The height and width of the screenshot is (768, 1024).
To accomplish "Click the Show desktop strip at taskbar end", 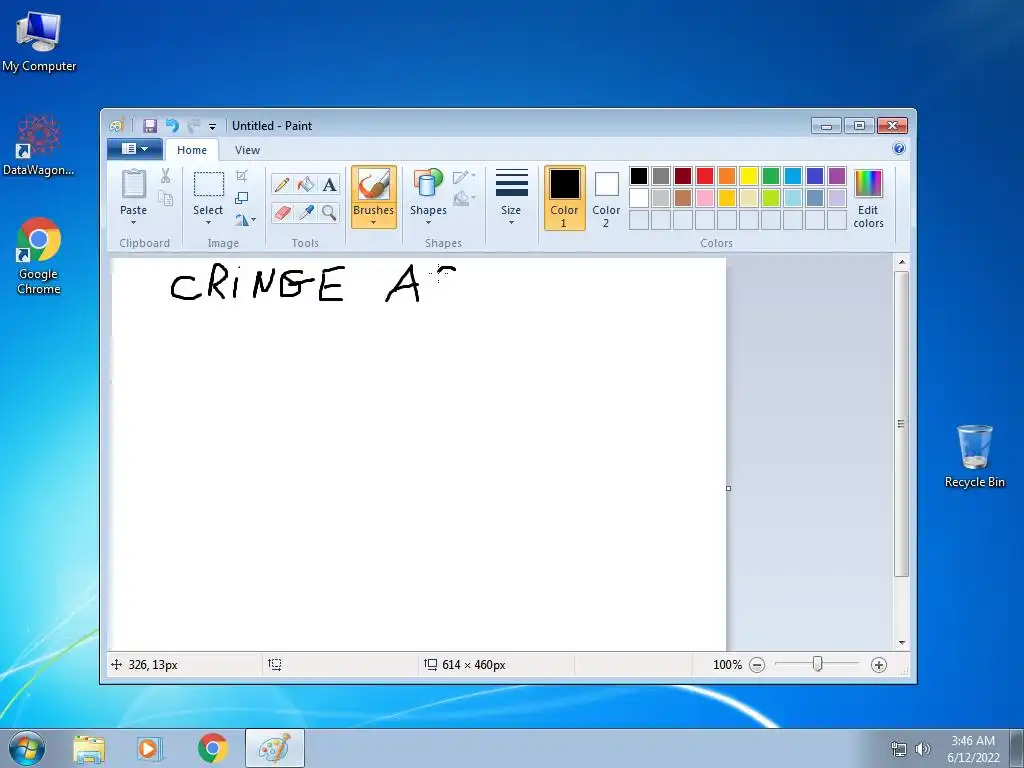I will 1017,748.
